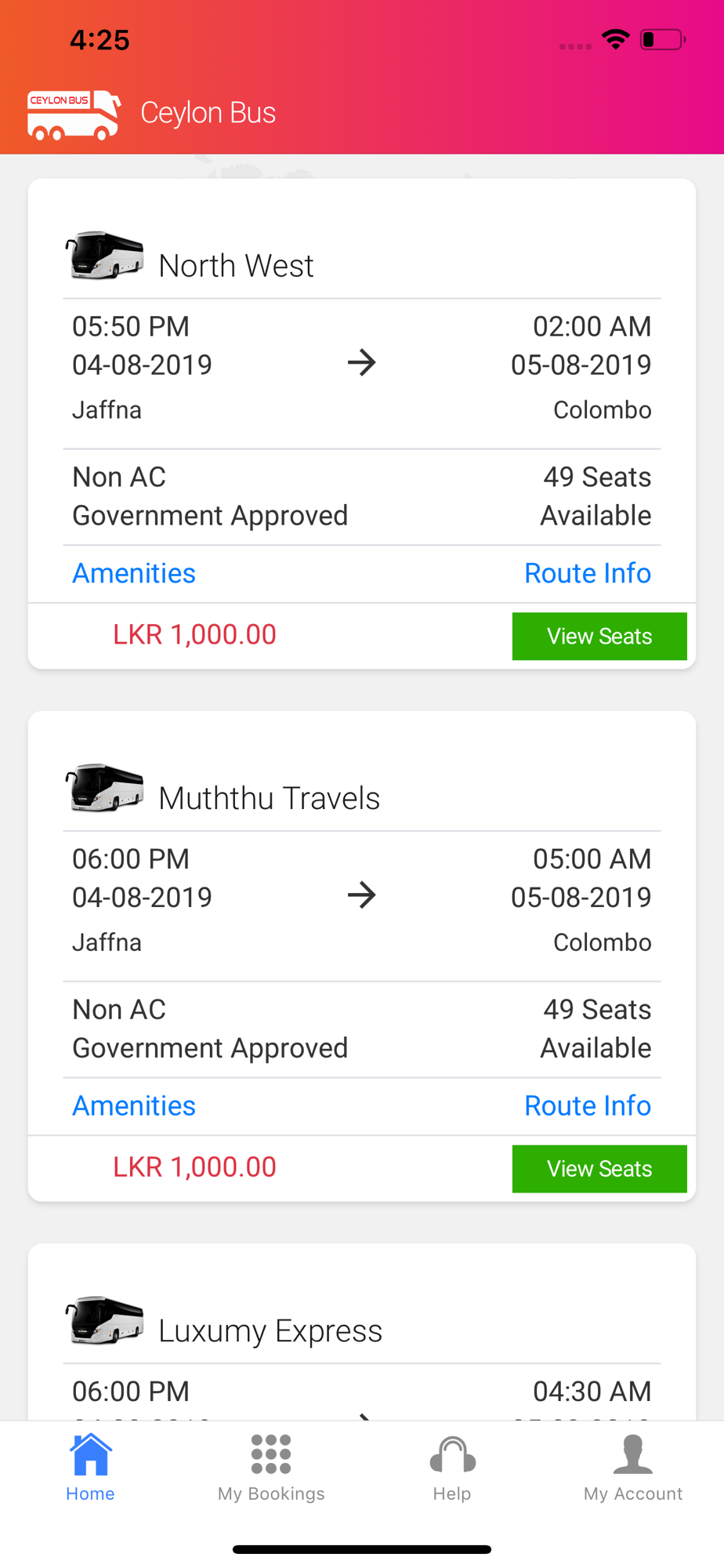The height and width of the screenshot is (1568, 724).
Task: Tap the Muththu Travels bus image
Action: [105, 788]
